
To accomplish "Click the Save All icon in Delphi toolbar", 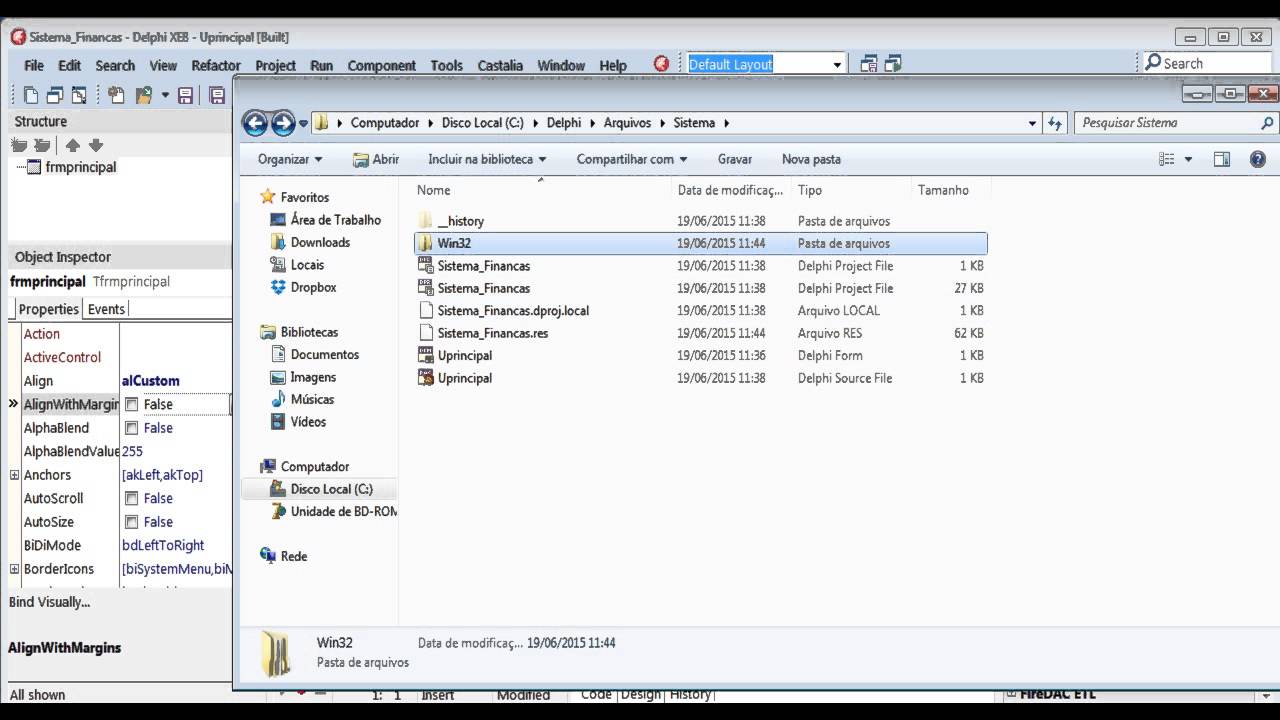I will pos(217,96).
